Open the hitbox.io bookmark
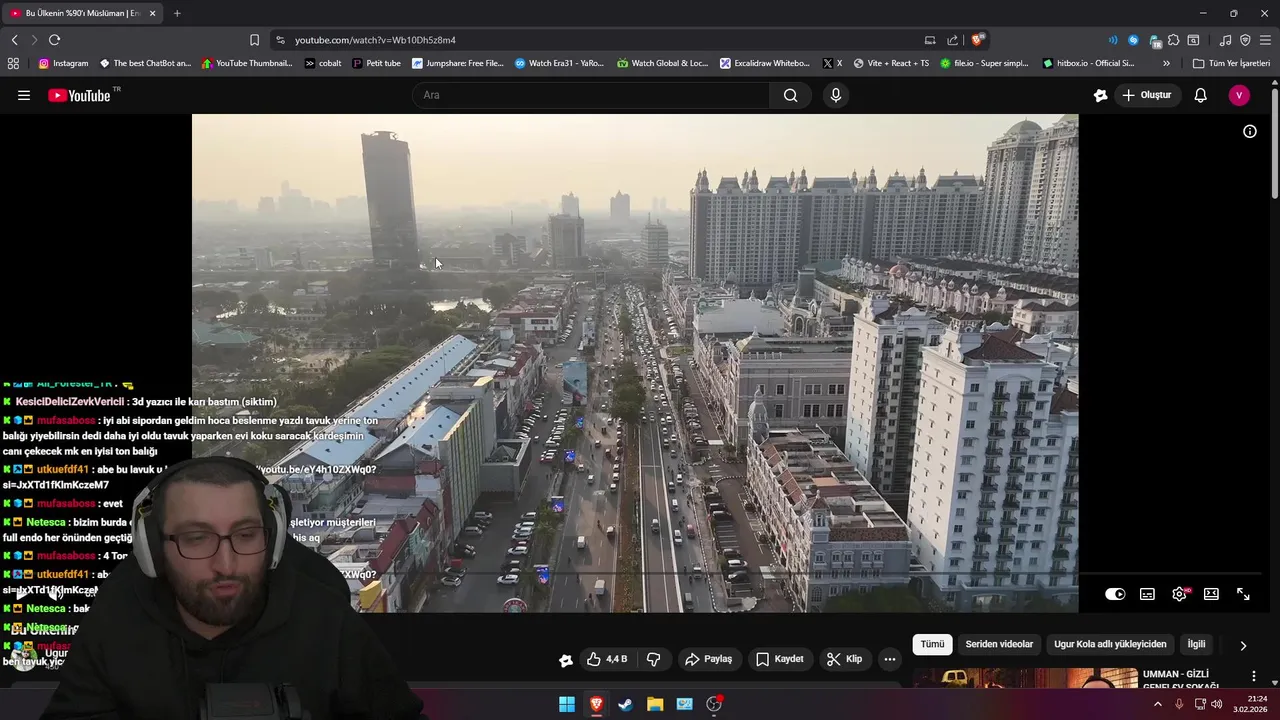 tap(1088, 63)
